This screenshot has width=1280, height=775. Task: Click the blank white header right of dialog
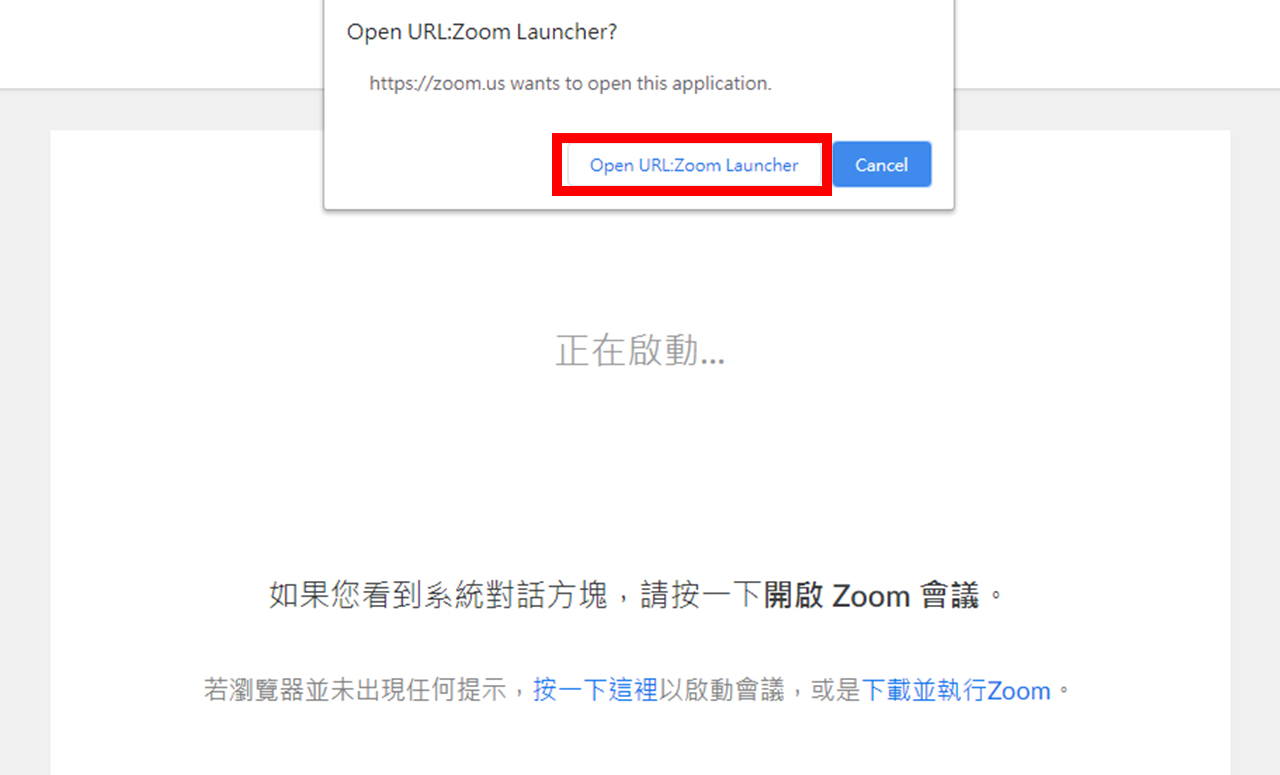click(x=1117, y=44)
